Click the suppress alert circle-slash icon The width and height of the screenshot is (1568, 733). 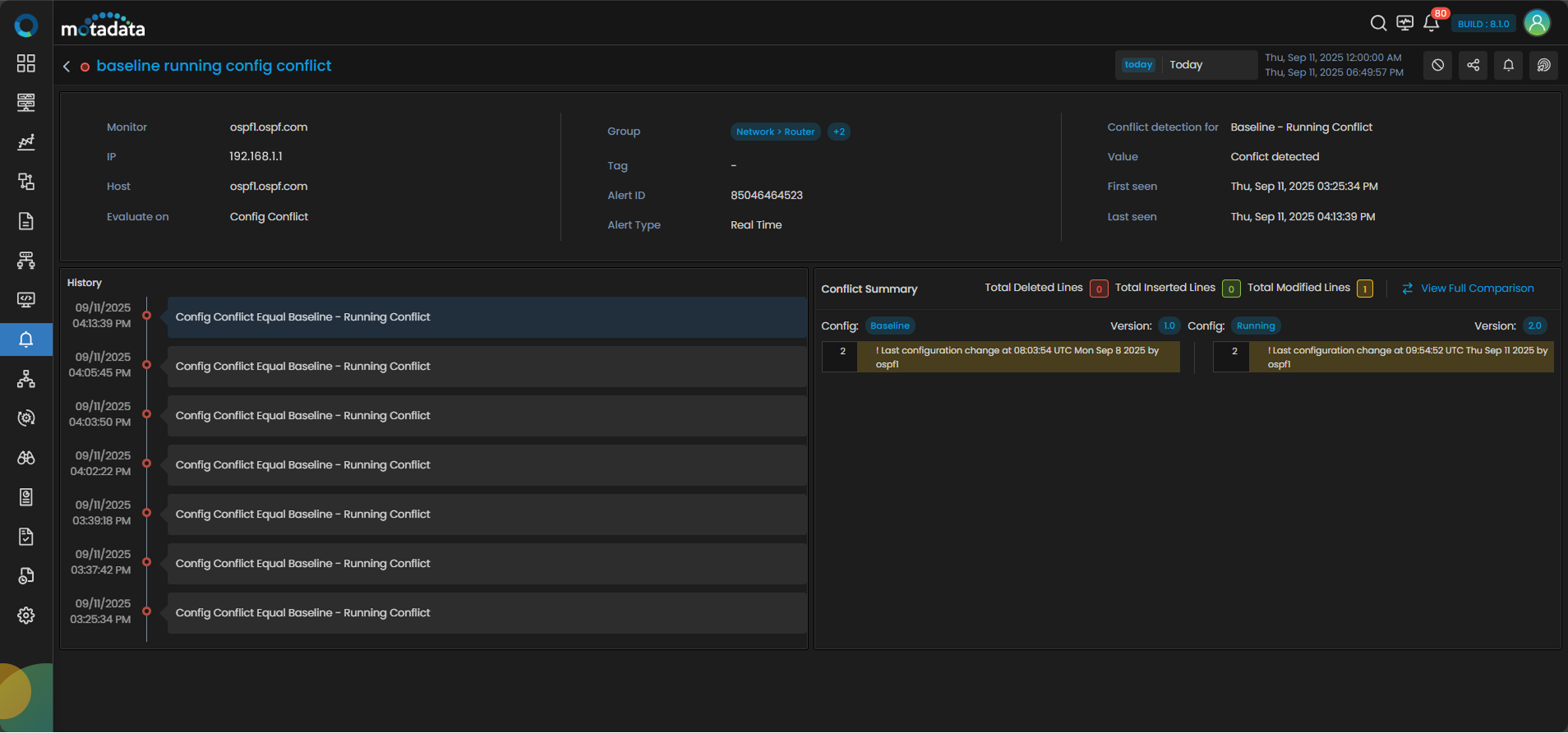pyautogui.click(x=1437, y=65)
